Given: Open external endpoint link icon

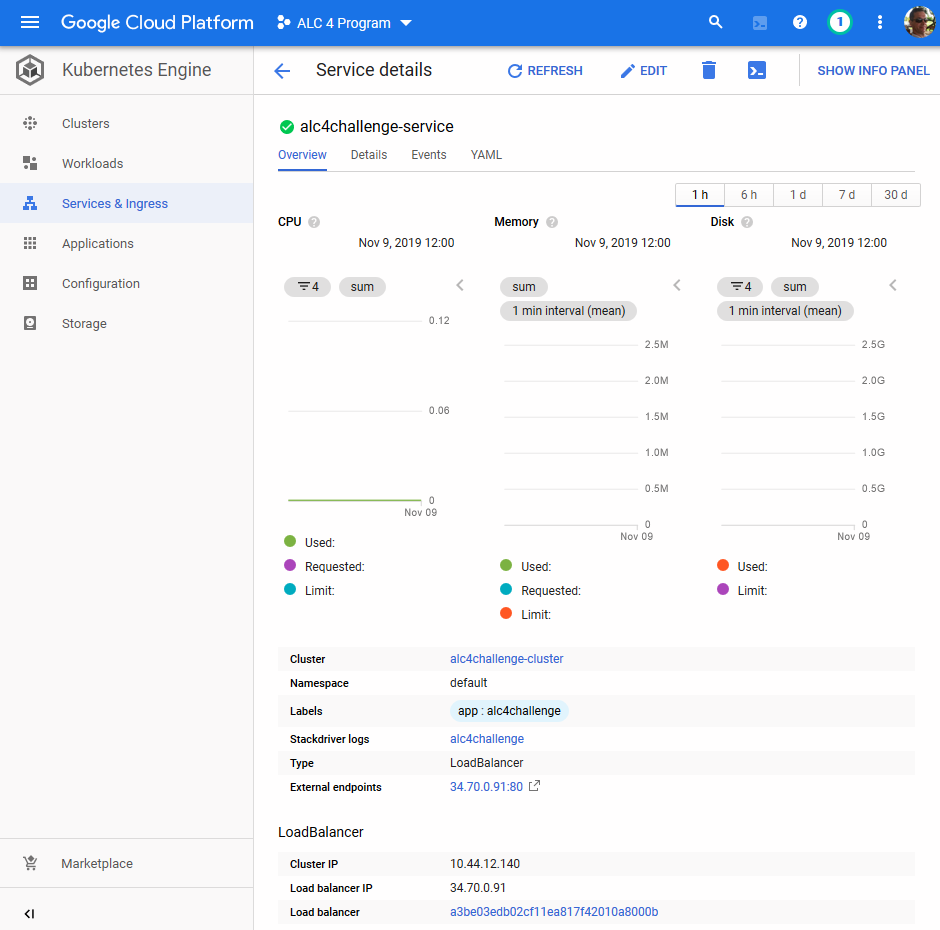Looking at the screenshot, I should pyautogui.click(x=534, y=785).
